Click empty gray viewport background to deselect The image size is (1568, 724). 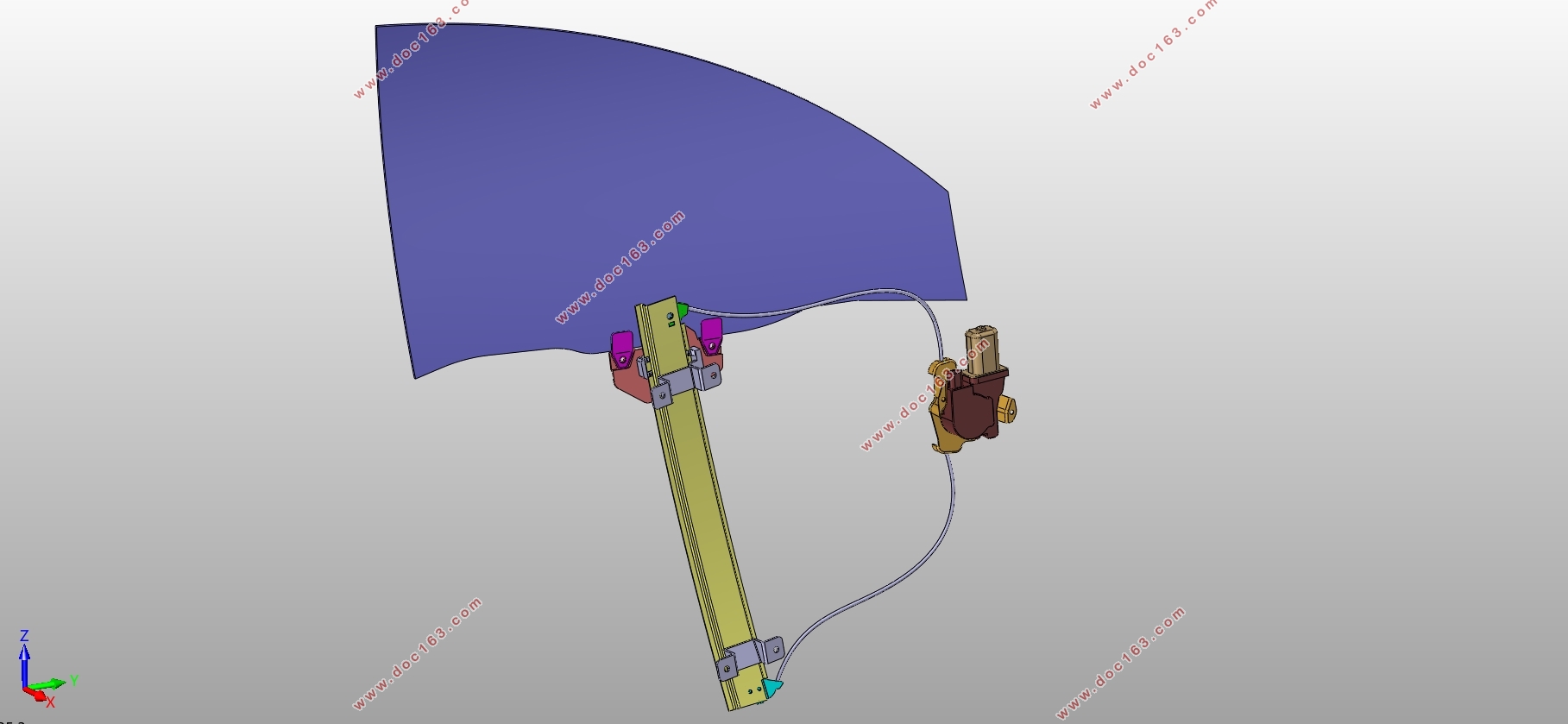point(1251,388)
